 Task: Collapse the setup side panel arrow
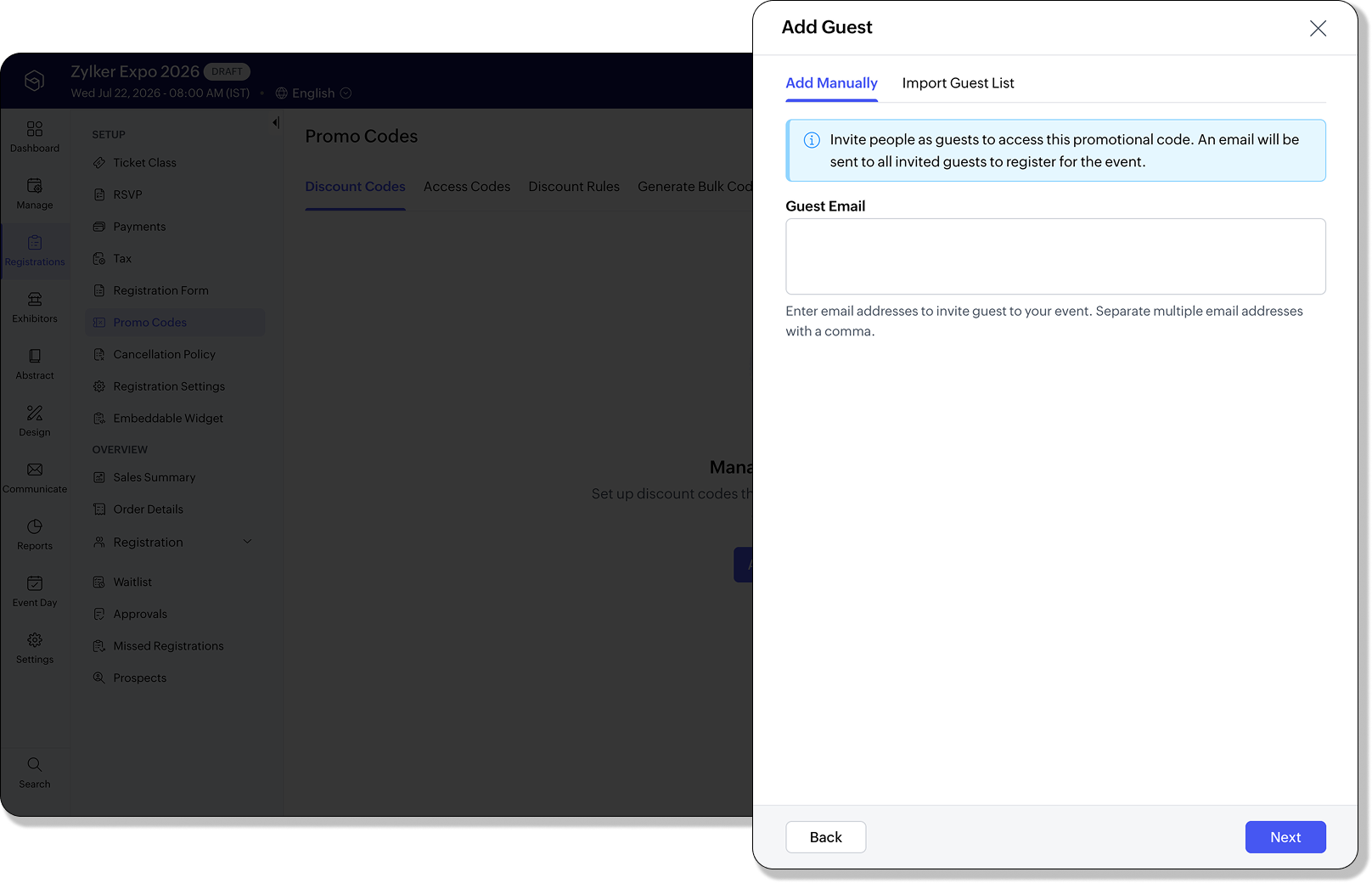pyautogui.click(x=276, y=123)
